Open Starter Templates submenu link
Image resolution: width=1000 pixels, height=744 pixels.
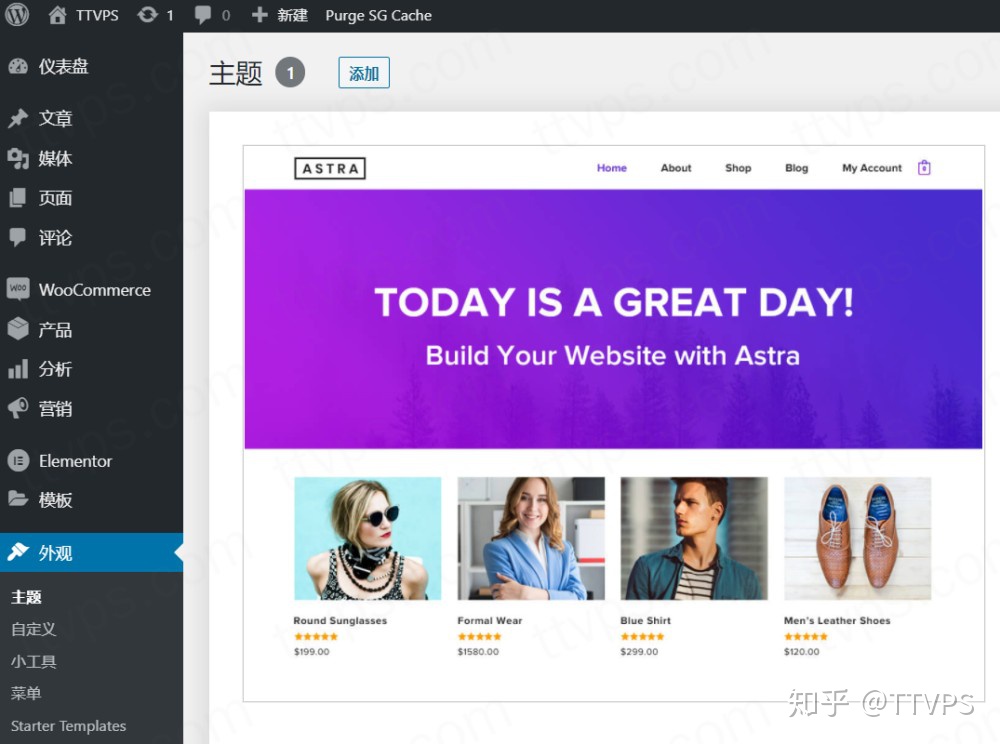pos(68,726)
